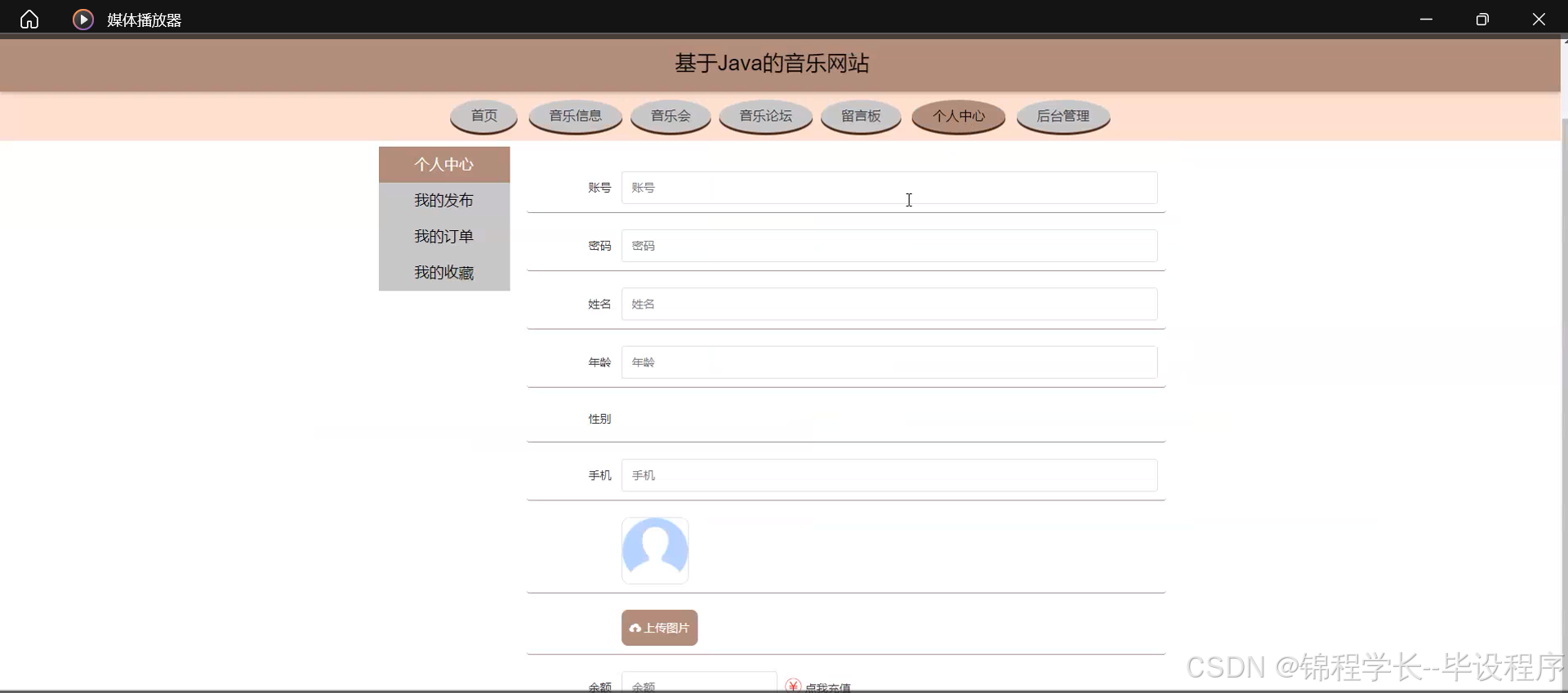Screen dimensions: 1568x693
Task: Focus the 密码 input field
Action: click(889, 246)
